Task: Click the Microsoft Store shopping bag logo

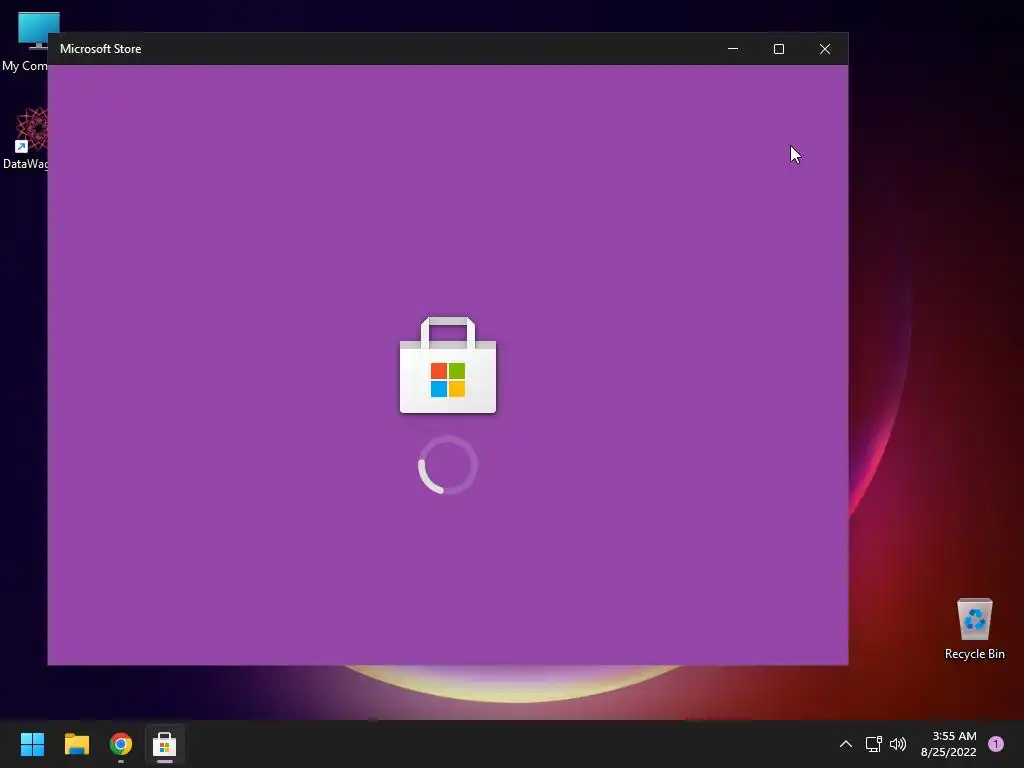Action: pos(448,365)
